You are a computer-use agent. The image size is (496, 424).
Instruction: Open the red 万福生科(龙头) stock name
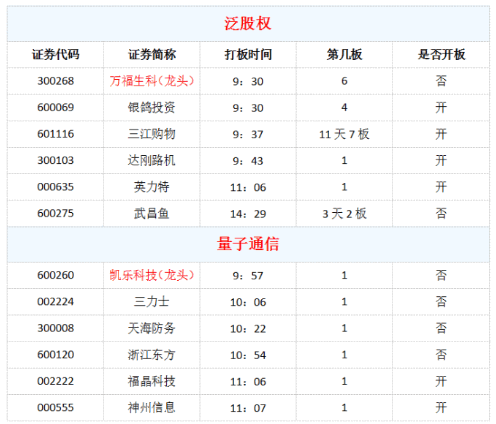tap(152, 81)
